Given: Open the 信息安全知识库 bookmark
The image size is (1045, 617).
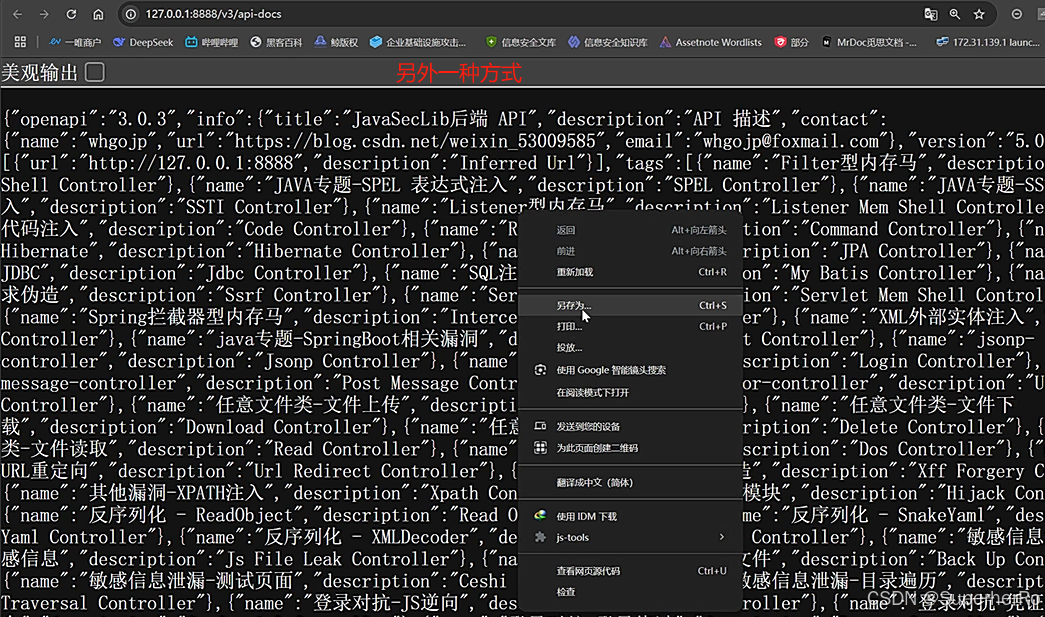Looking at the screenshot, I should click(607, 42).
